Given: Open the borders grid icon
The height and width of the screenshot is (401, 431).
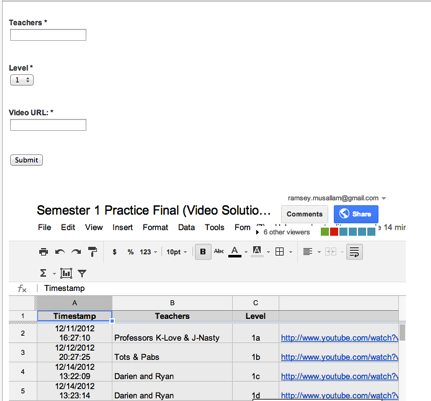Looking at the screenshot, I should point(280,252).
